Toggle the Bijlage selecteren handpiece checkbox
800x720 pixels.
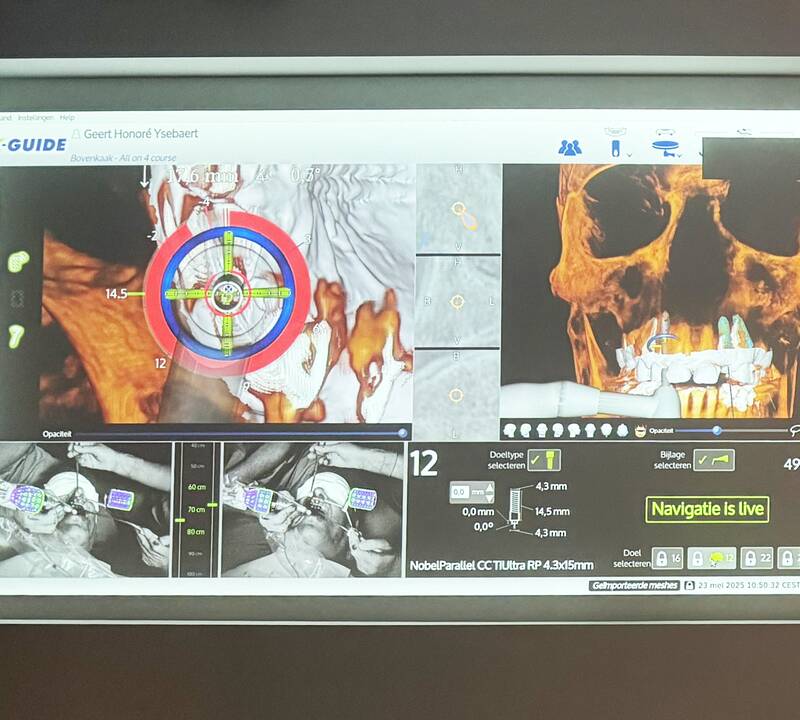(714, 460)
